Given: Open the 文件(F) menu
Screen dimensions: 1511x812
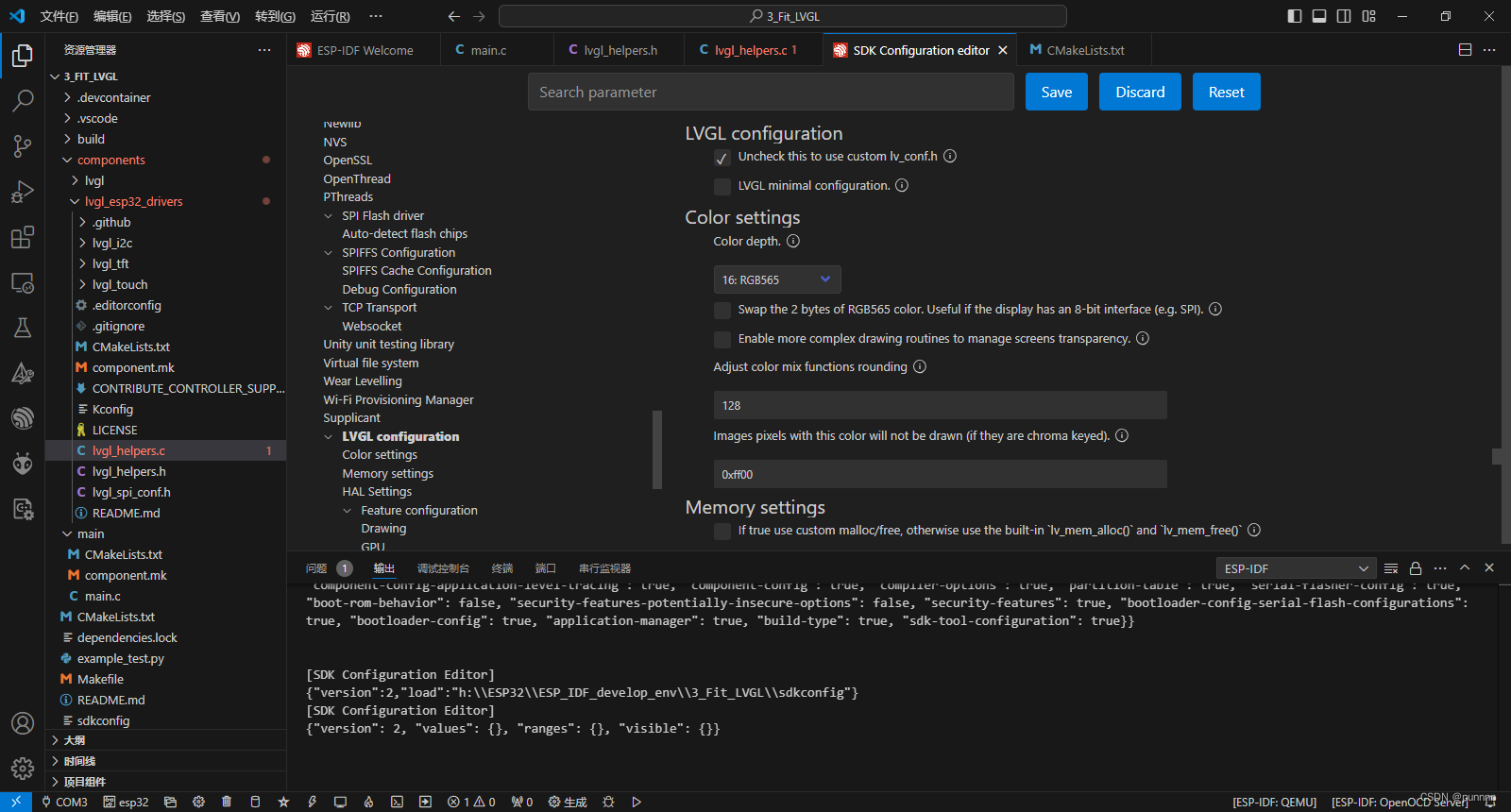Looking at the screenshot, I should tap(59, 16).
